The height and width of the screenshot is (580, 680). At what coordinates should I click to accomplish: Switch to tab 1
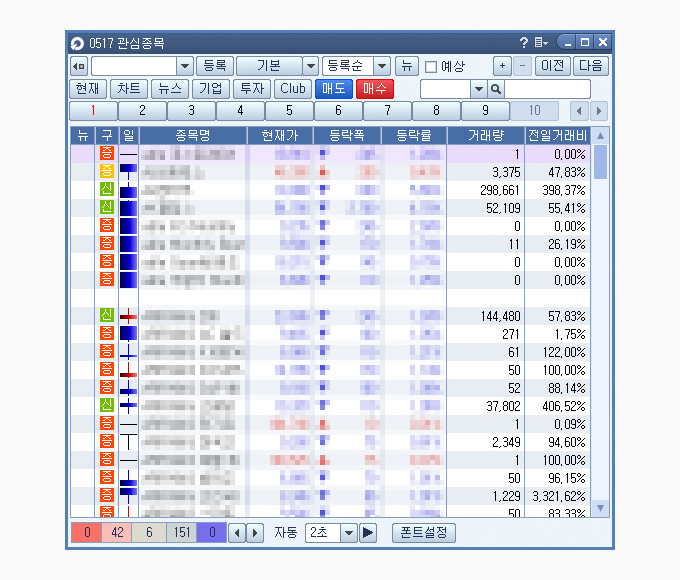[x=93, y=111]
